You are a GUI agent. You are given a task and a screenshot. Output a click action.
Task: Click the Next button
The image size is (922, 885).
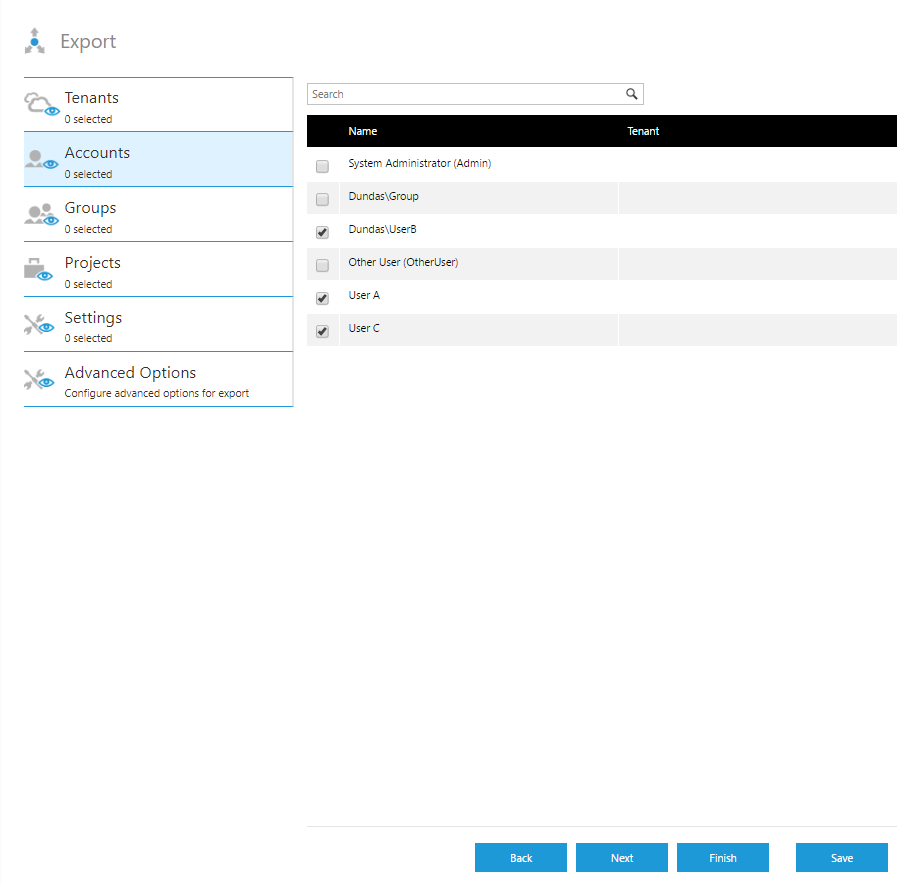tap(621, 857)
